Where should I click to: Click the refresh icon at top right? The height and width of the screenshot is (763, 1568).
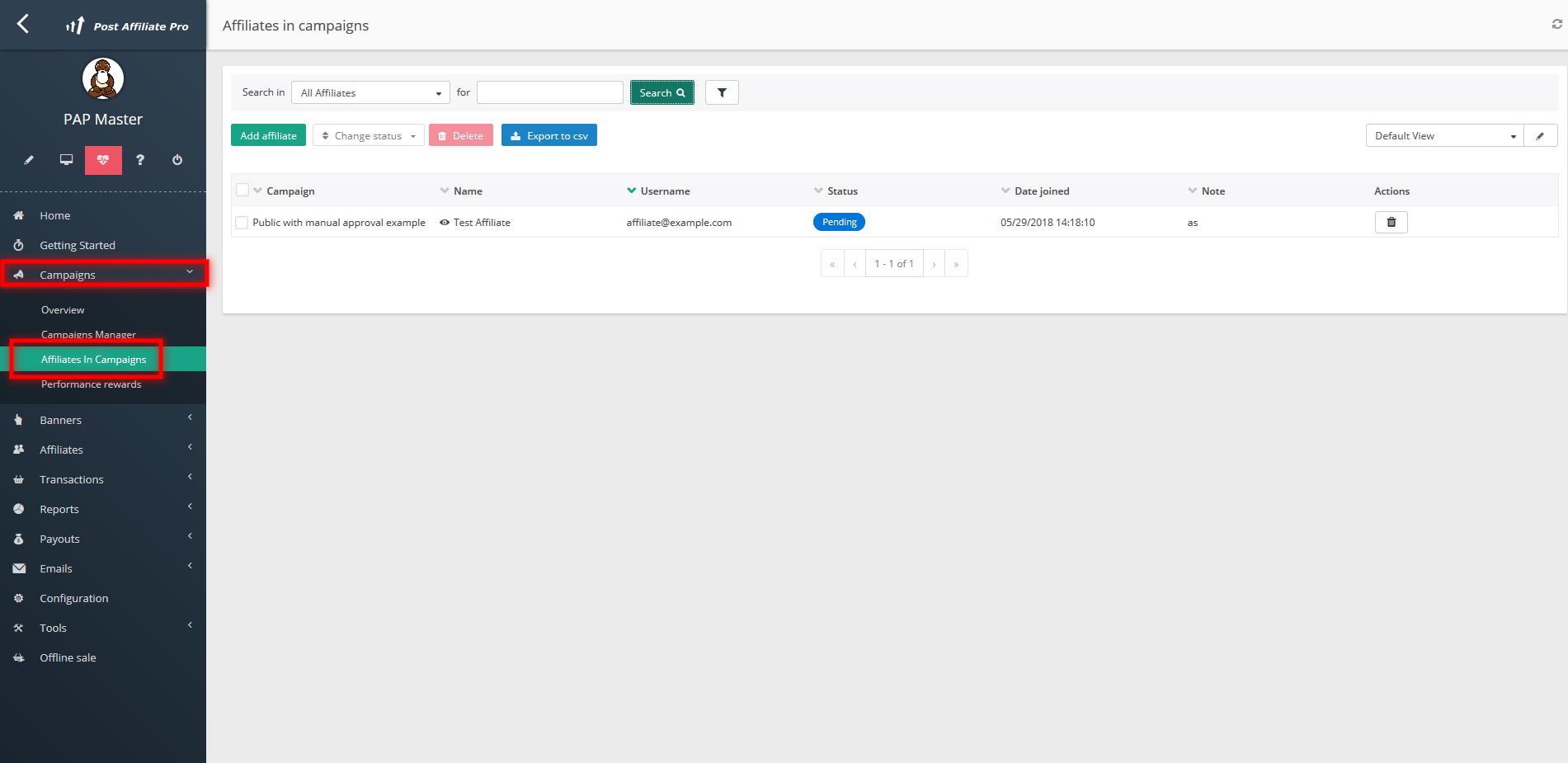coord(1556,25)
